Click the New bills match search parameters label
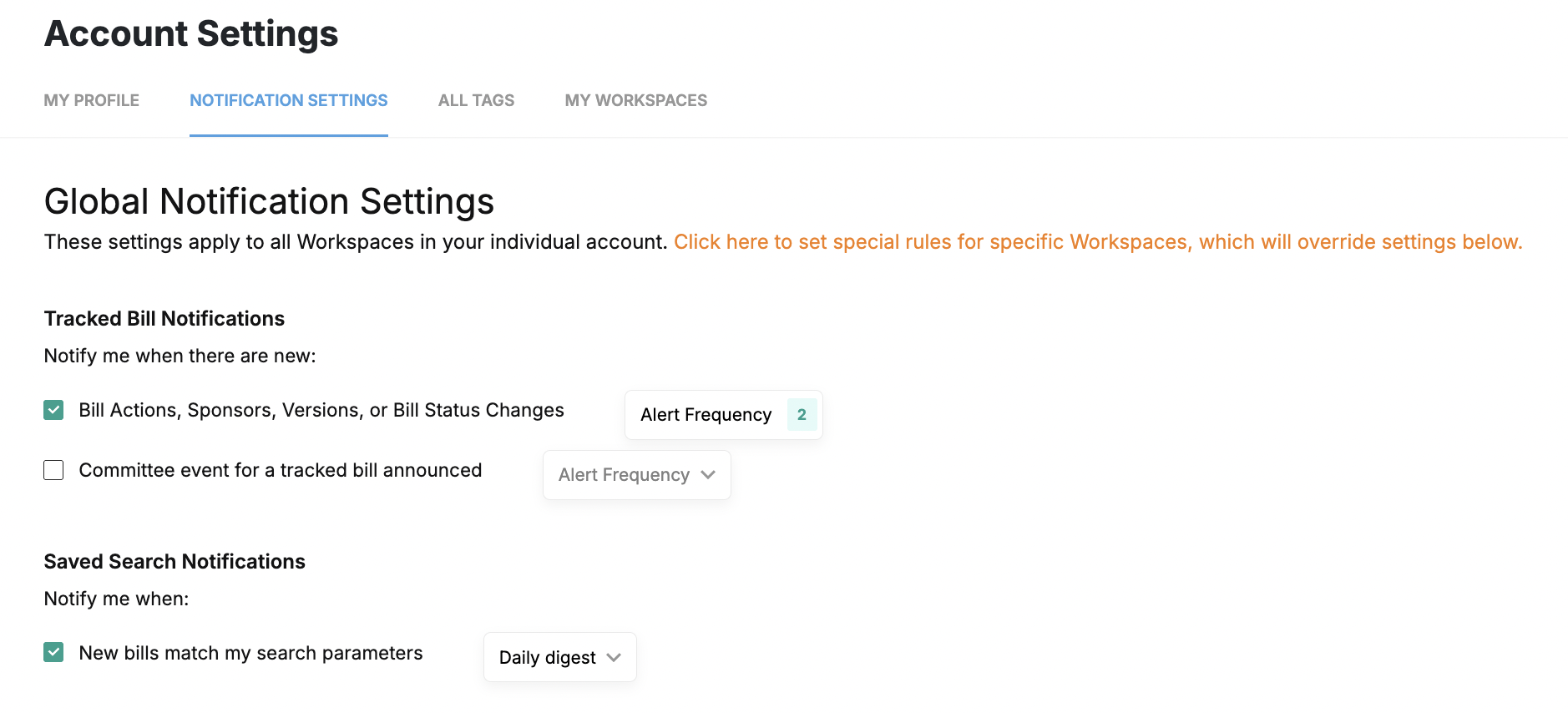The height and width of the screenshot is (713, 1568). 250,653
